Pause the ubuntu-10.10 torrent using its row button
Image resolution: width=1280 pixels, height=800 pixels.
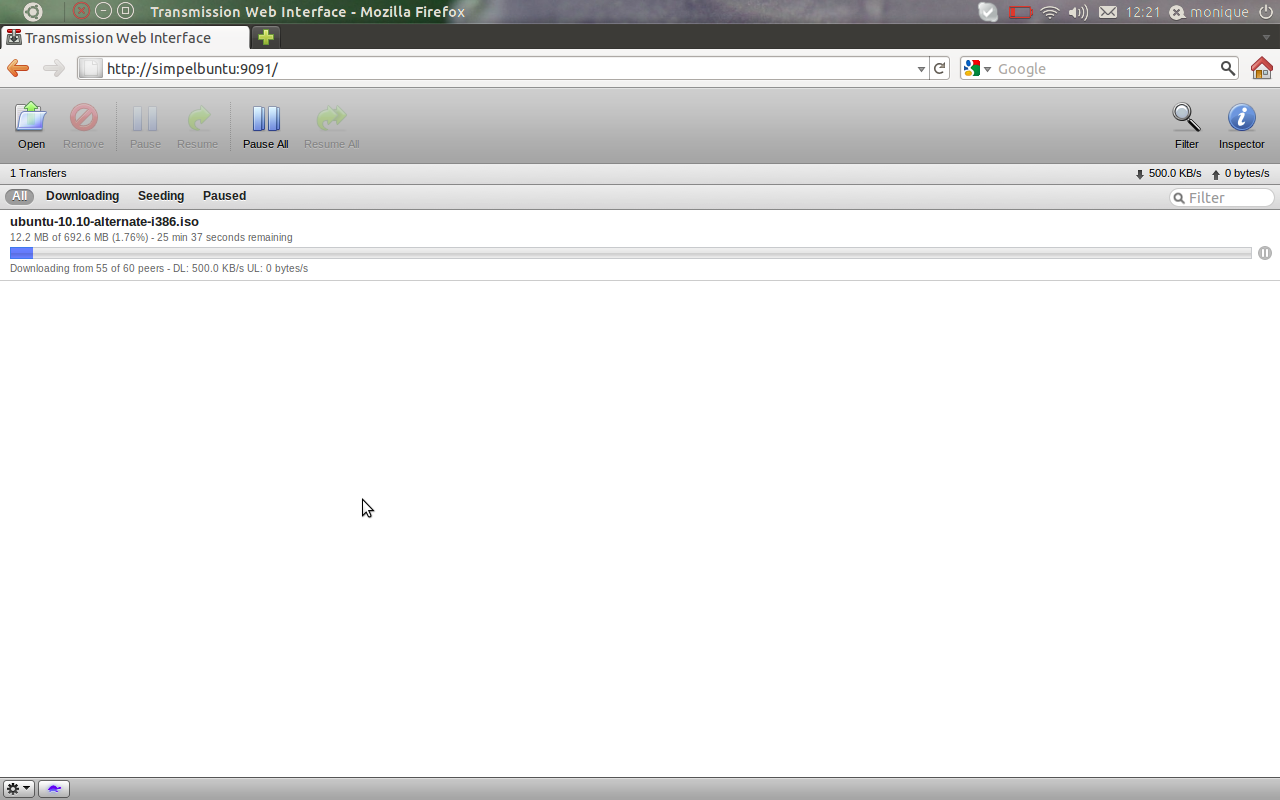click(x=1265, y=253)
